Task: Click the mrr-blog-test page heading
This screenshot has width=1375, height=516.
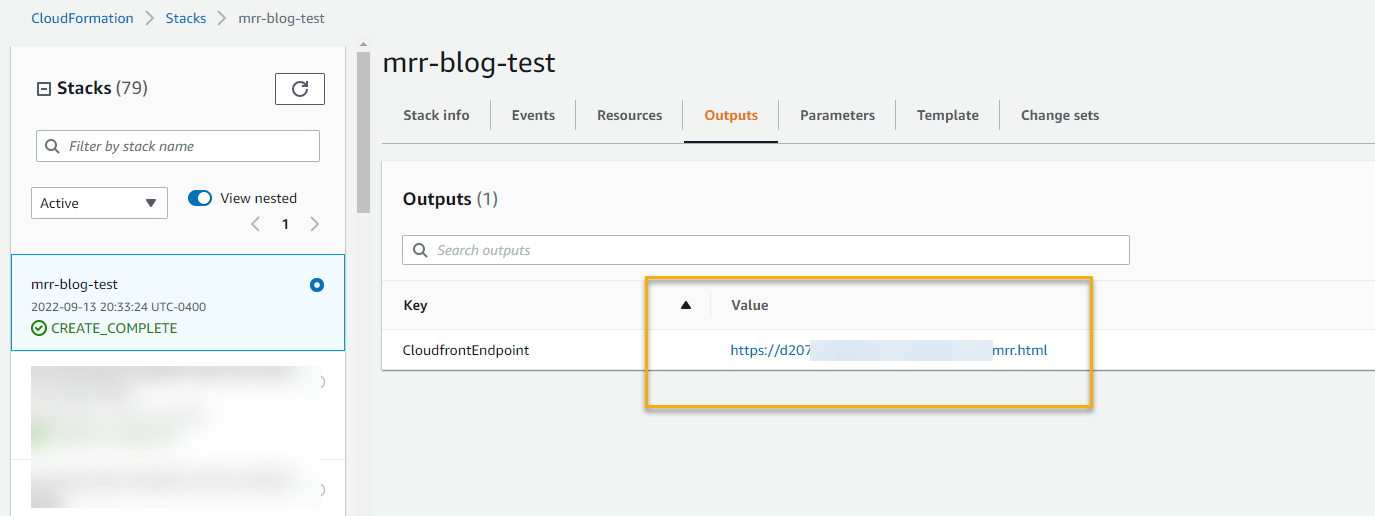Action: tap(469, 64)
